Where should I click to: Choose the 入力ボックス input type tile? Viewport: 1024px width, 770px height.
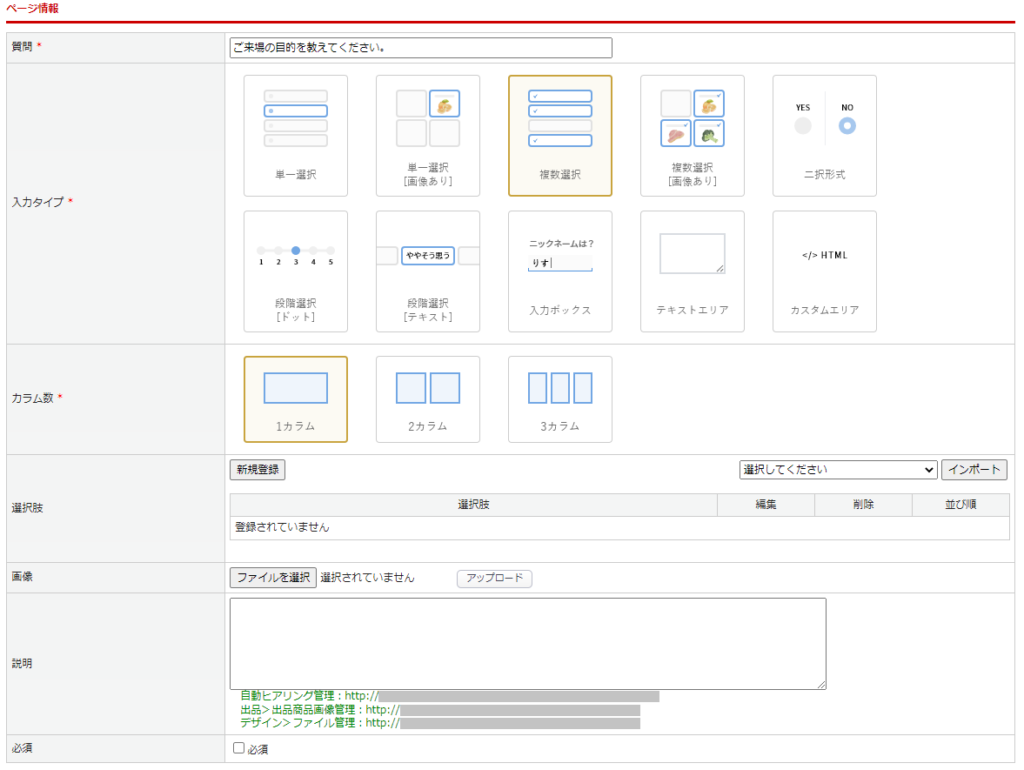pyautogui.click(x=559, y=270)
